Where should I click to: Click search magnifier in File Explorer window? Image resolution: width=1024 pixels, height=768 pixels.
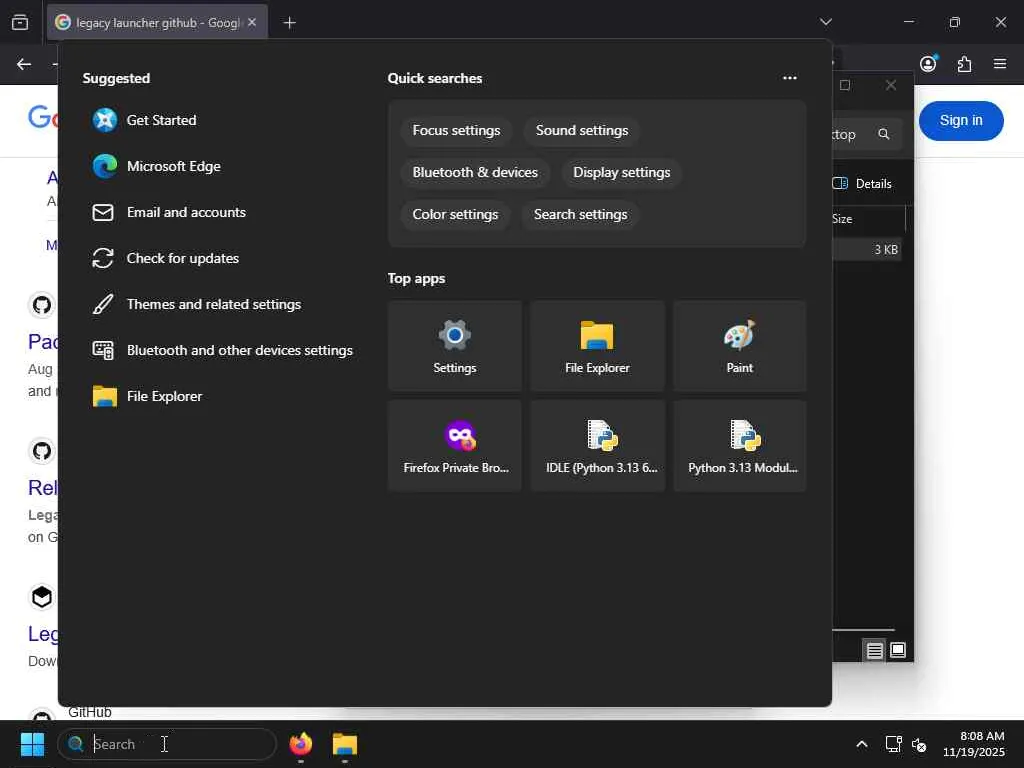point(884,135)
